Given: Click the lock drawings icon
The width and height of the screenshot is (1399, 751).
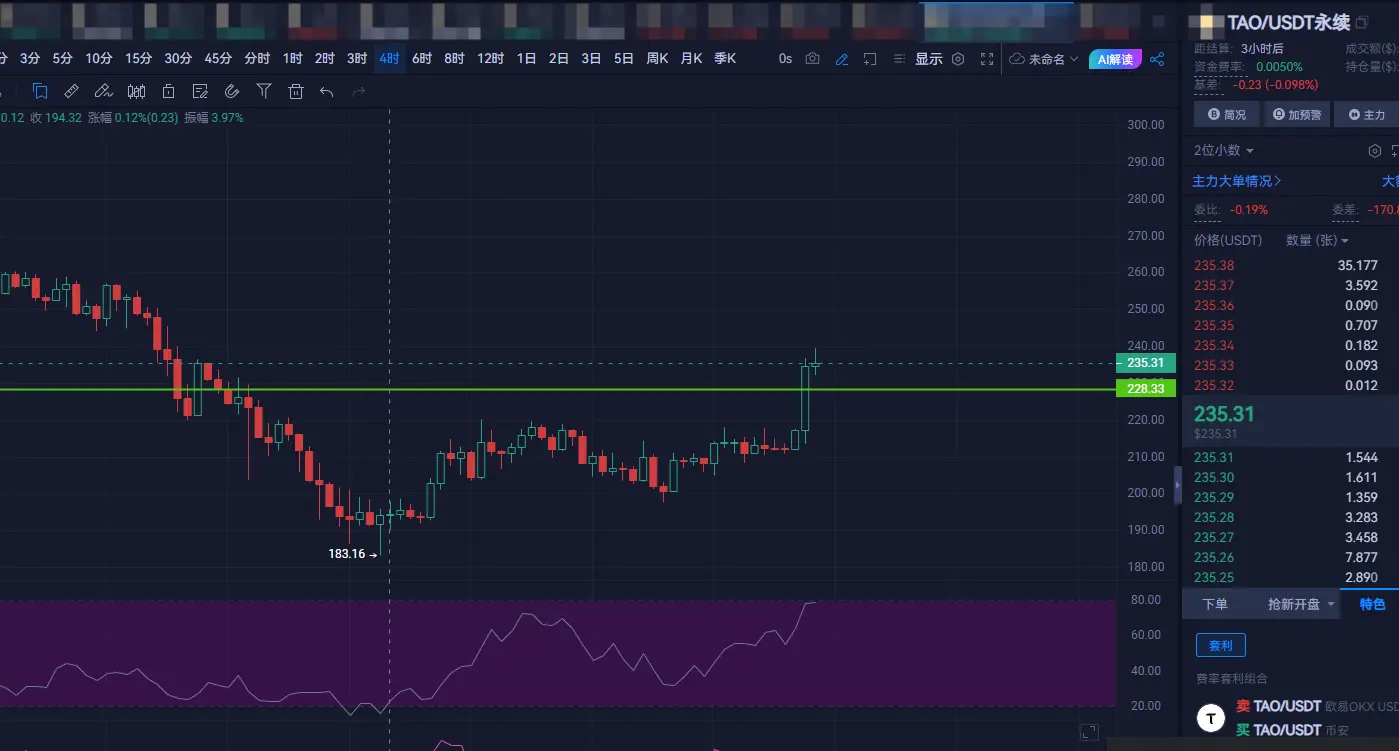Looking at the screenshot, I should point(168,91).
